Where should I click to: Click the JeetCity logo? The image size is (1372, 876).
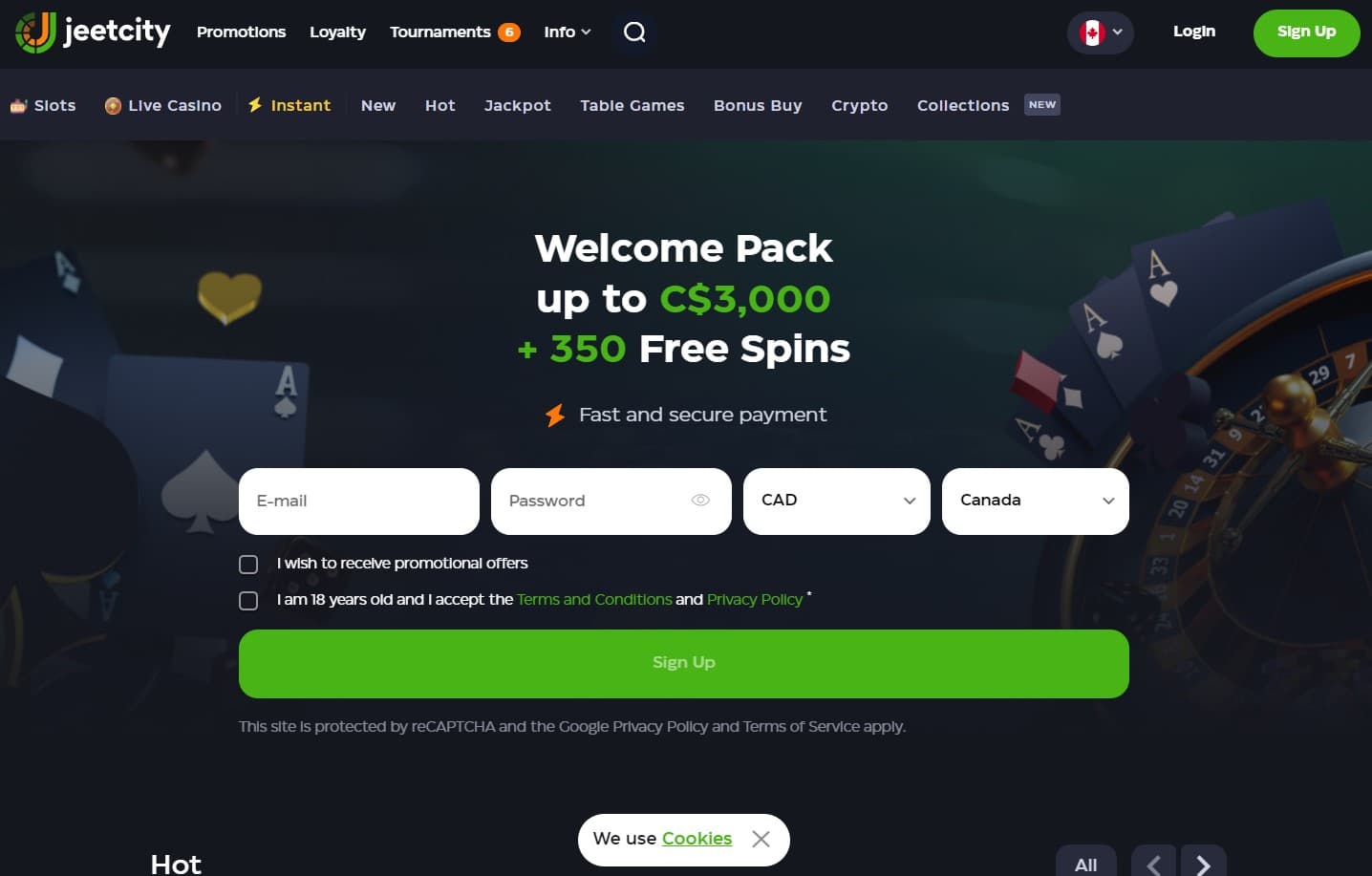93,32
